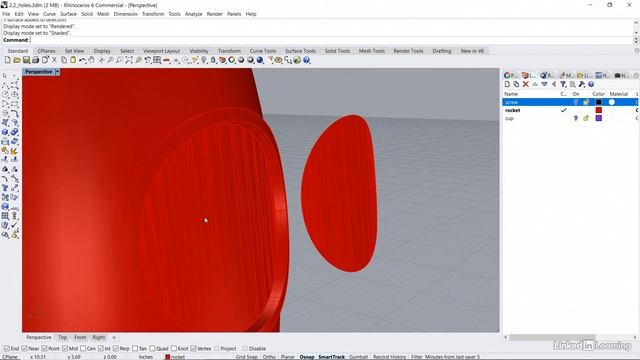Switch to the Top viewport tab

tap(62, 338)
